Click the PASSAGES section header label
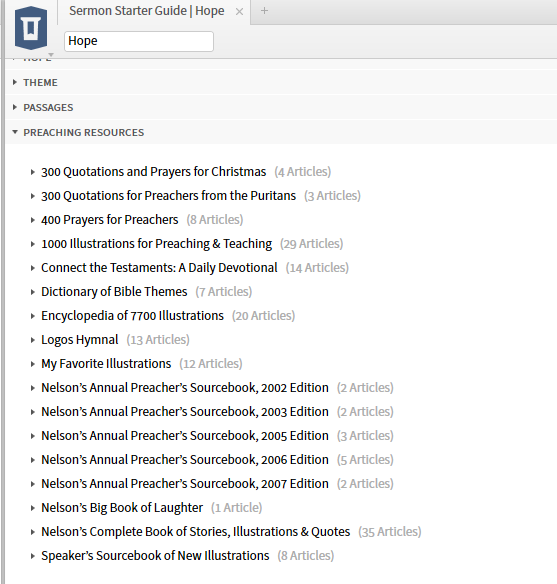The image size is (557, 584). [x=48, y=108]
